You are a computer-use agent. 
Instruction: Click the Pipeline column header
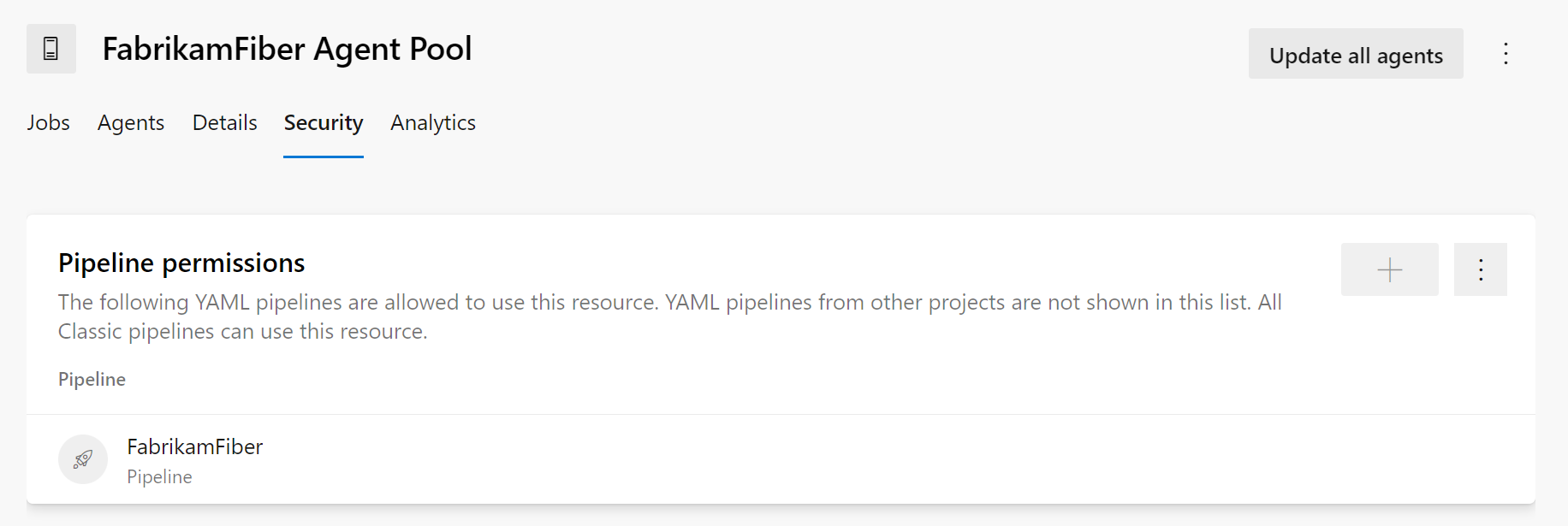click(92, 380)
